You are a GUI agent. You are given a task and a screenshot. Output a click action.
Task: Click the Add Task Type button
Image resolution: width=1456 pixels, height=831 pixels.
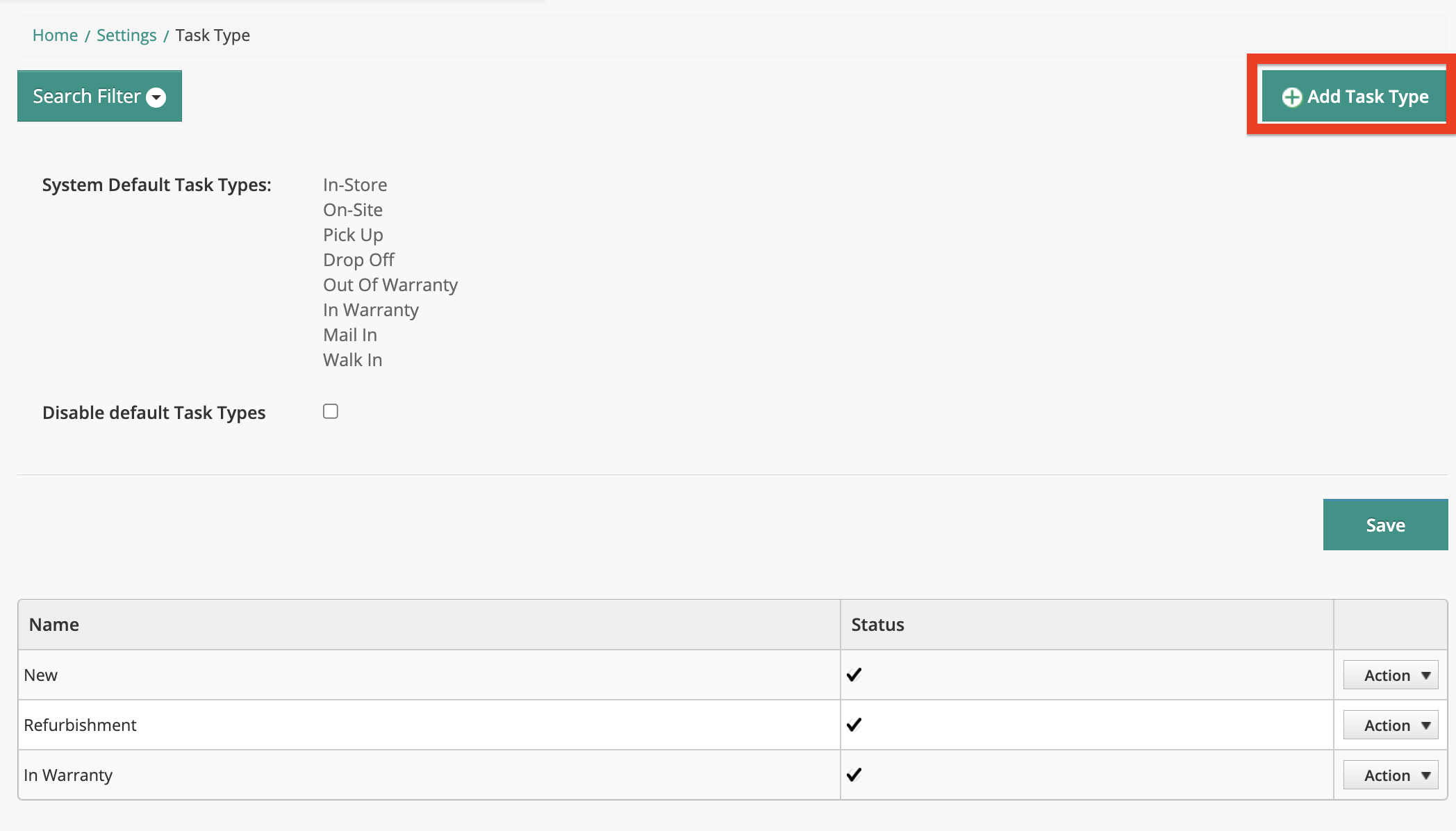tap(1355, 96)
